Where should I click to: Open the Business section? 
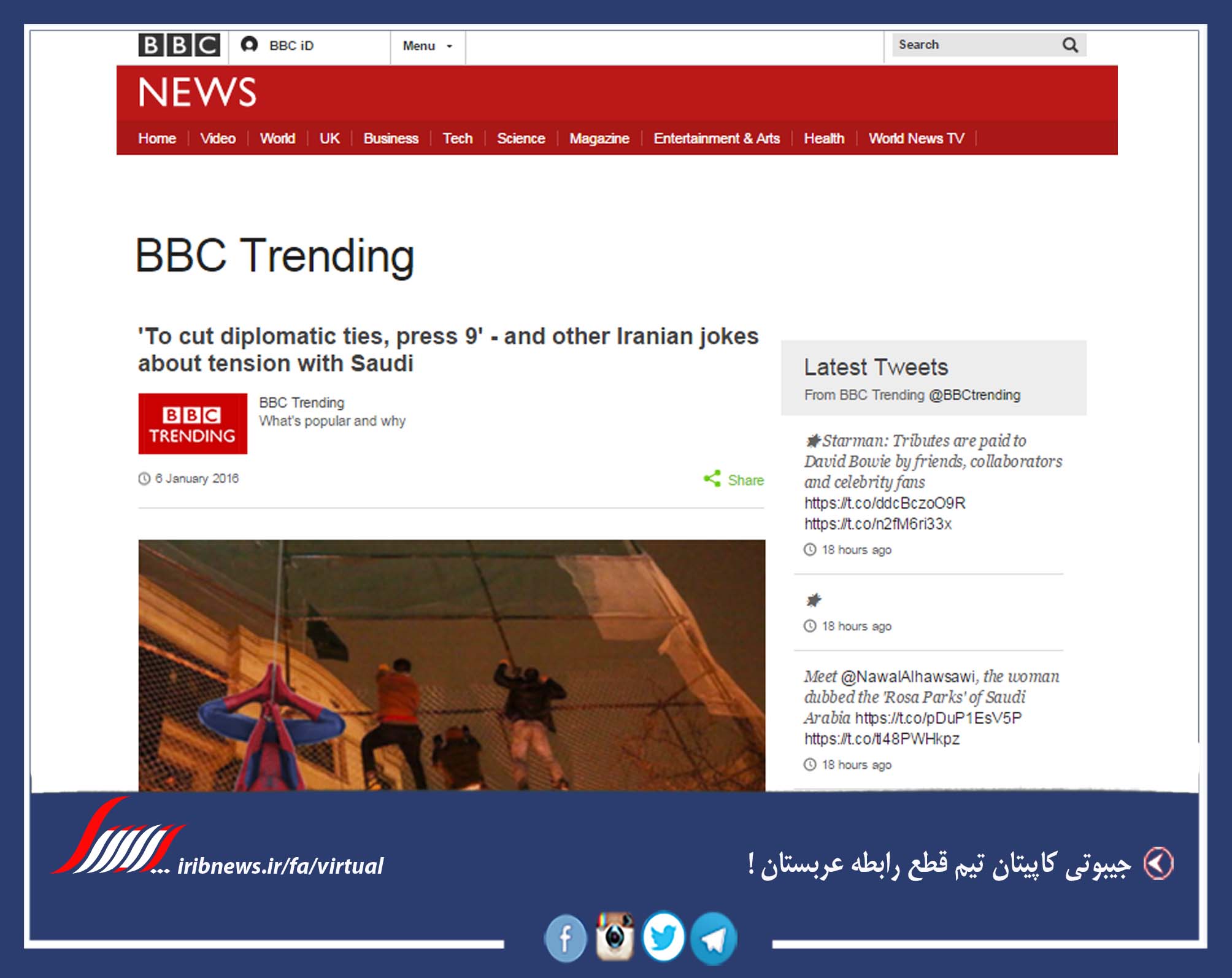tap(391, 138)
